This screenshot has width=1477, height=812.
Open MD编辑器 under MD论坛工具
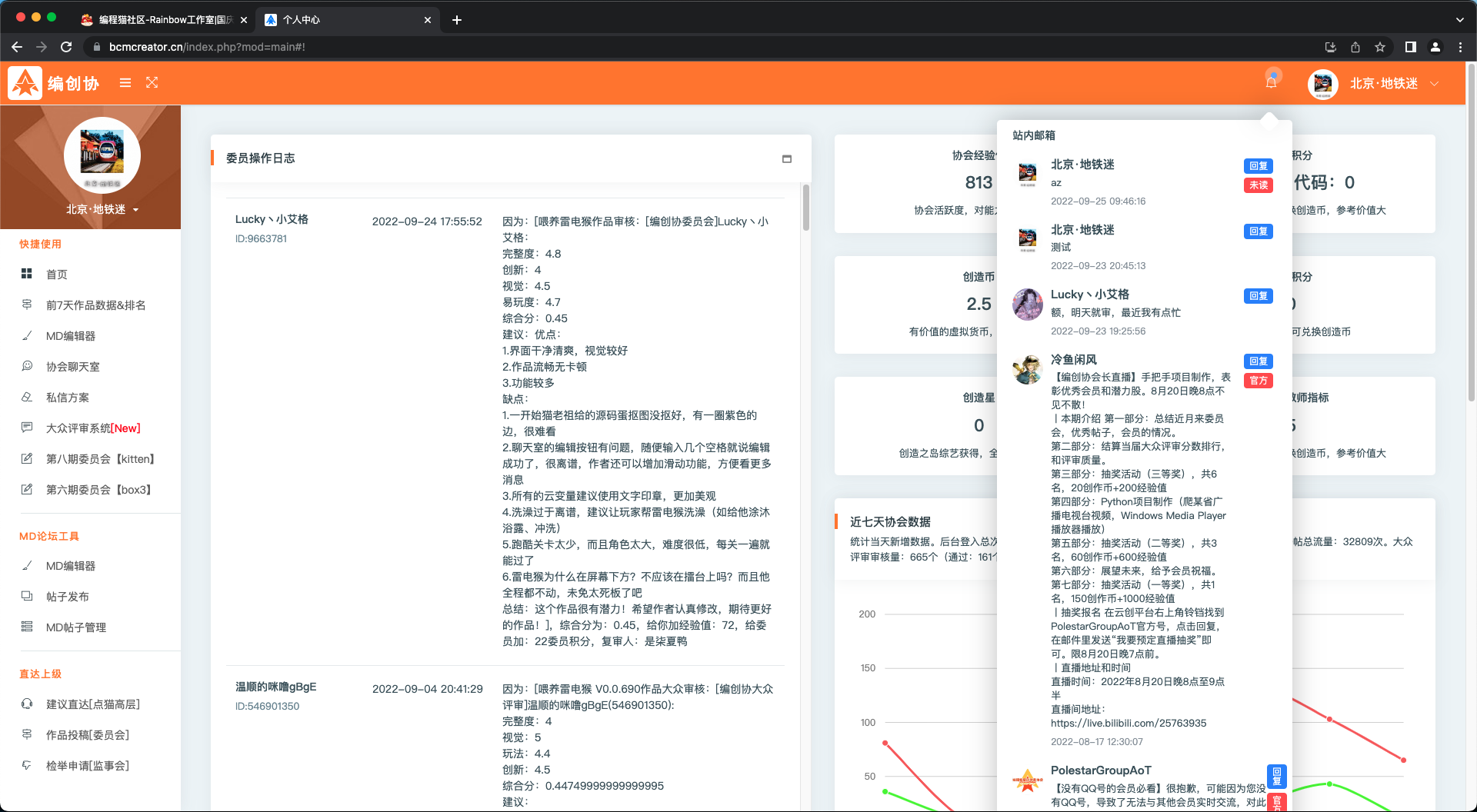(71, 566)
